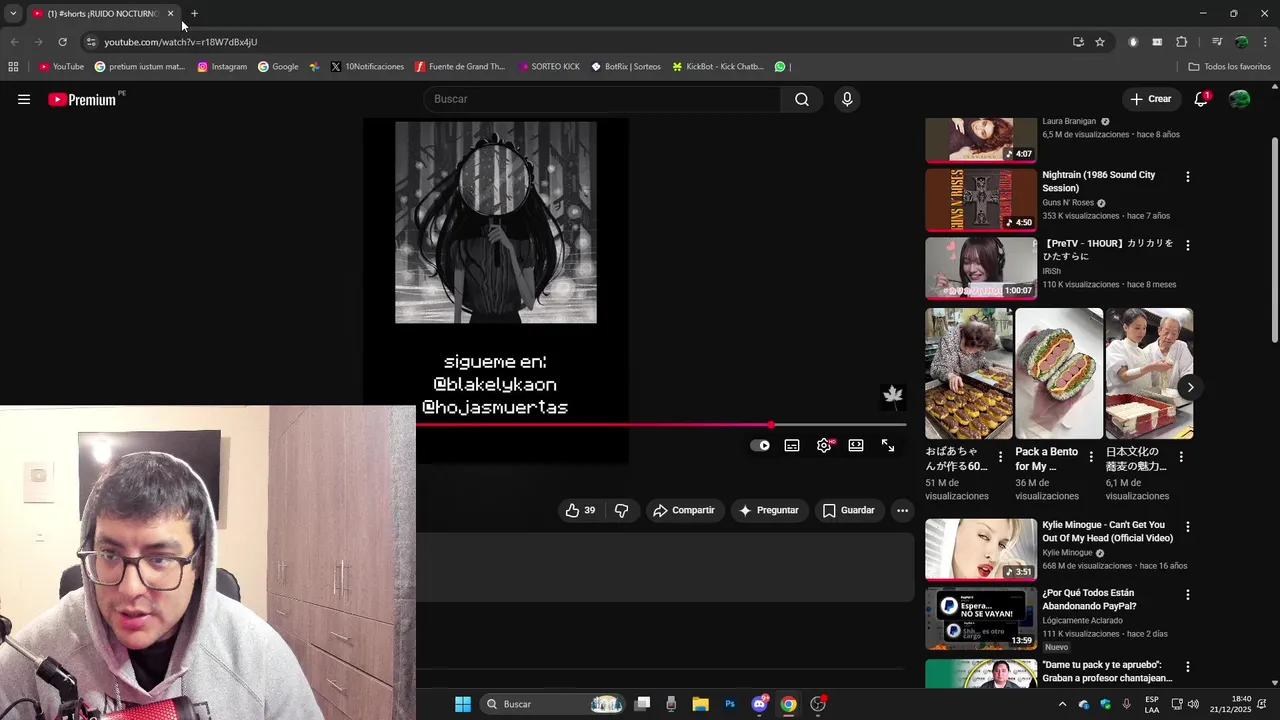Viewport: 1280px width, 720px height.
Task: Open a new browser tab
Action: [x=194, y=13]
